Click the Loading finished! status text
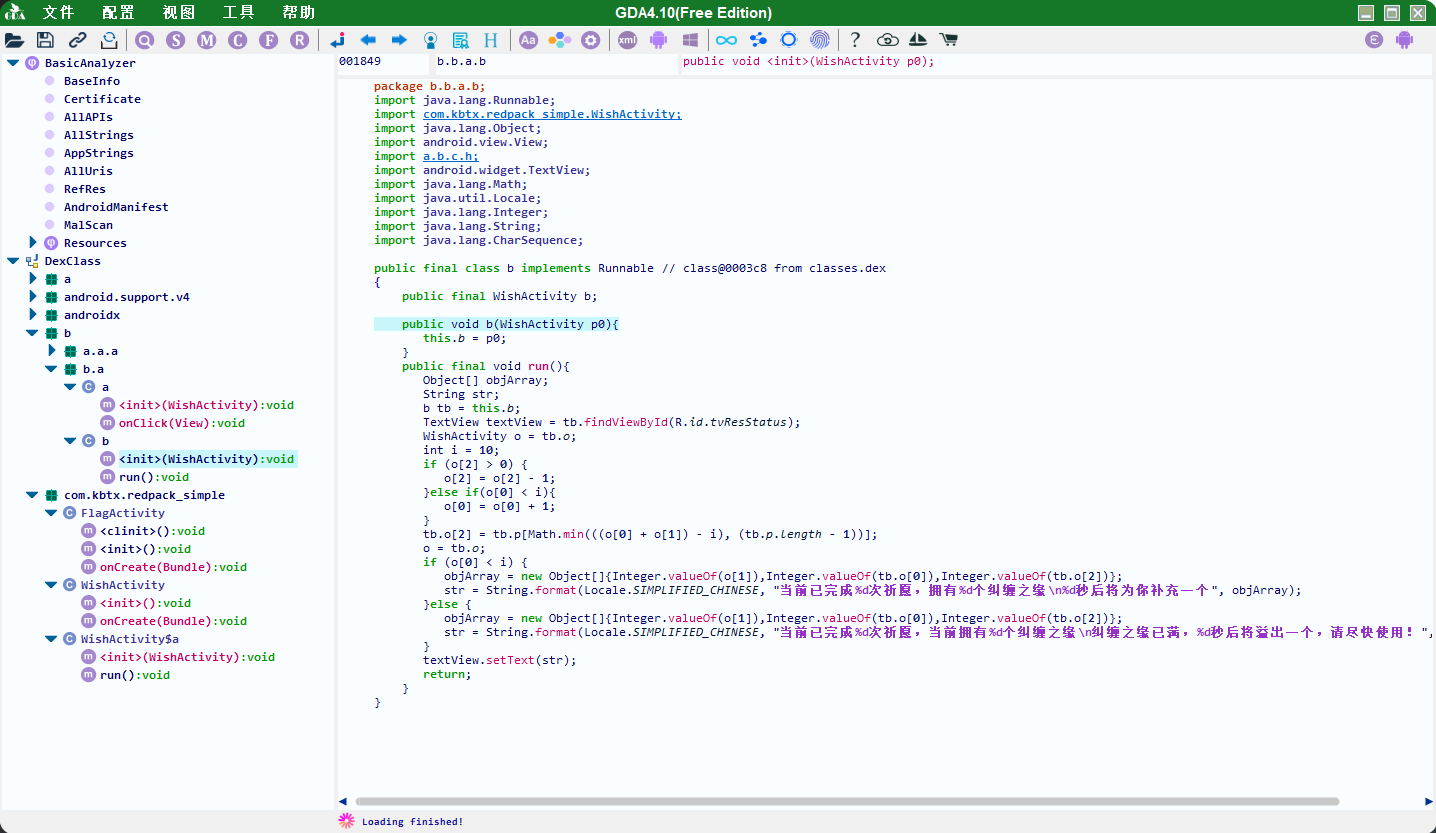 (x=412, y=822)
